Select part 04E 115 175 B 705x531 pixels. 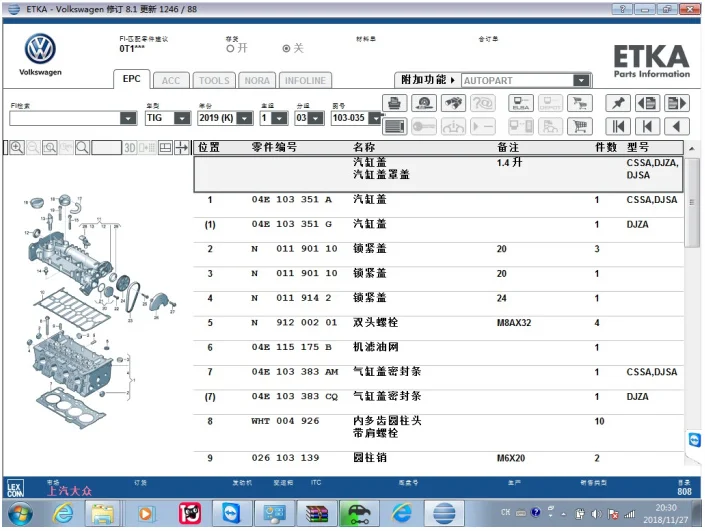point(291,347)
